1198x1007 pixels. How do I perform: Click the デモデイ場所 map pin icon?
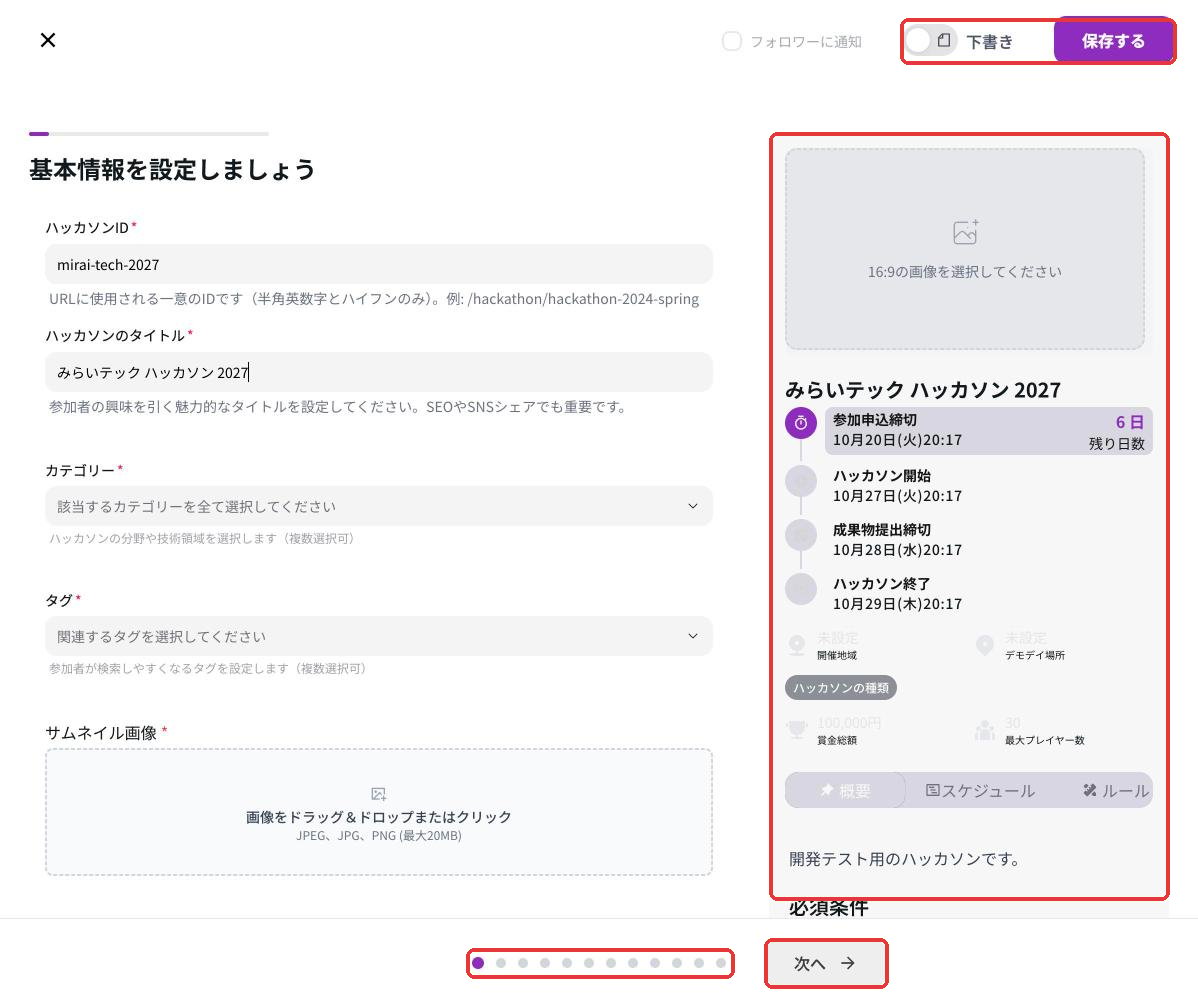pyautogui.click(x=985, y=646)
